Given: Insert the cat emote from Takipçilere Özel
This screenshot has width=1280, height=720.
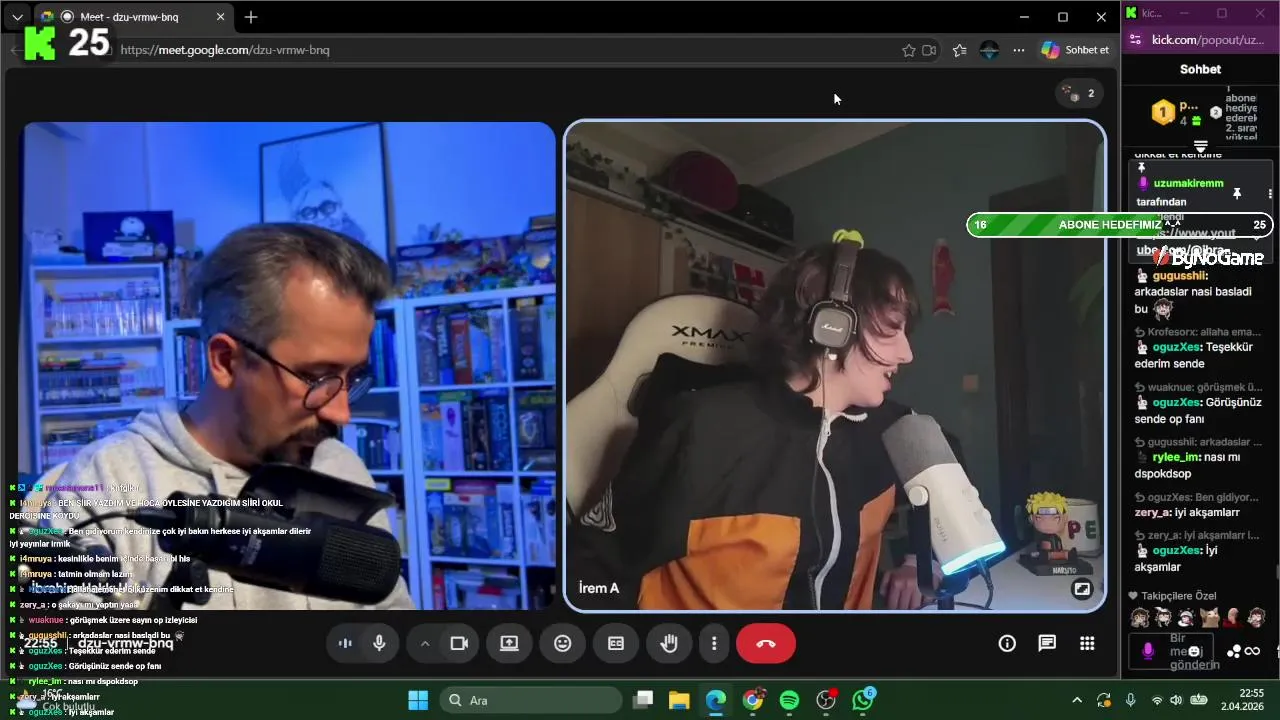Looking at the screenshot, I should [1209, 618].
